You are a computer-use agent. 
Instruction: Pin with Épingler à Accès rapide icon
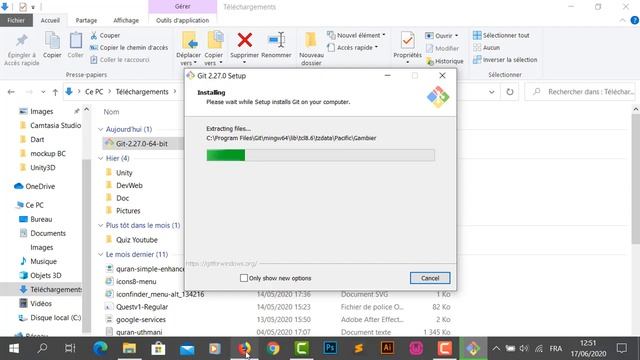(22, 40)
